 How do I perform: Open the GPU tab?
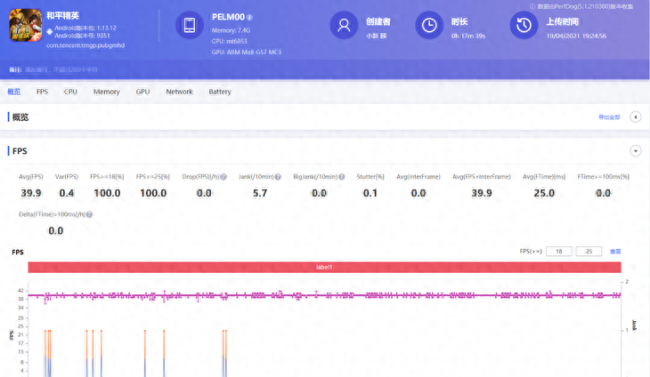[143, 92]
